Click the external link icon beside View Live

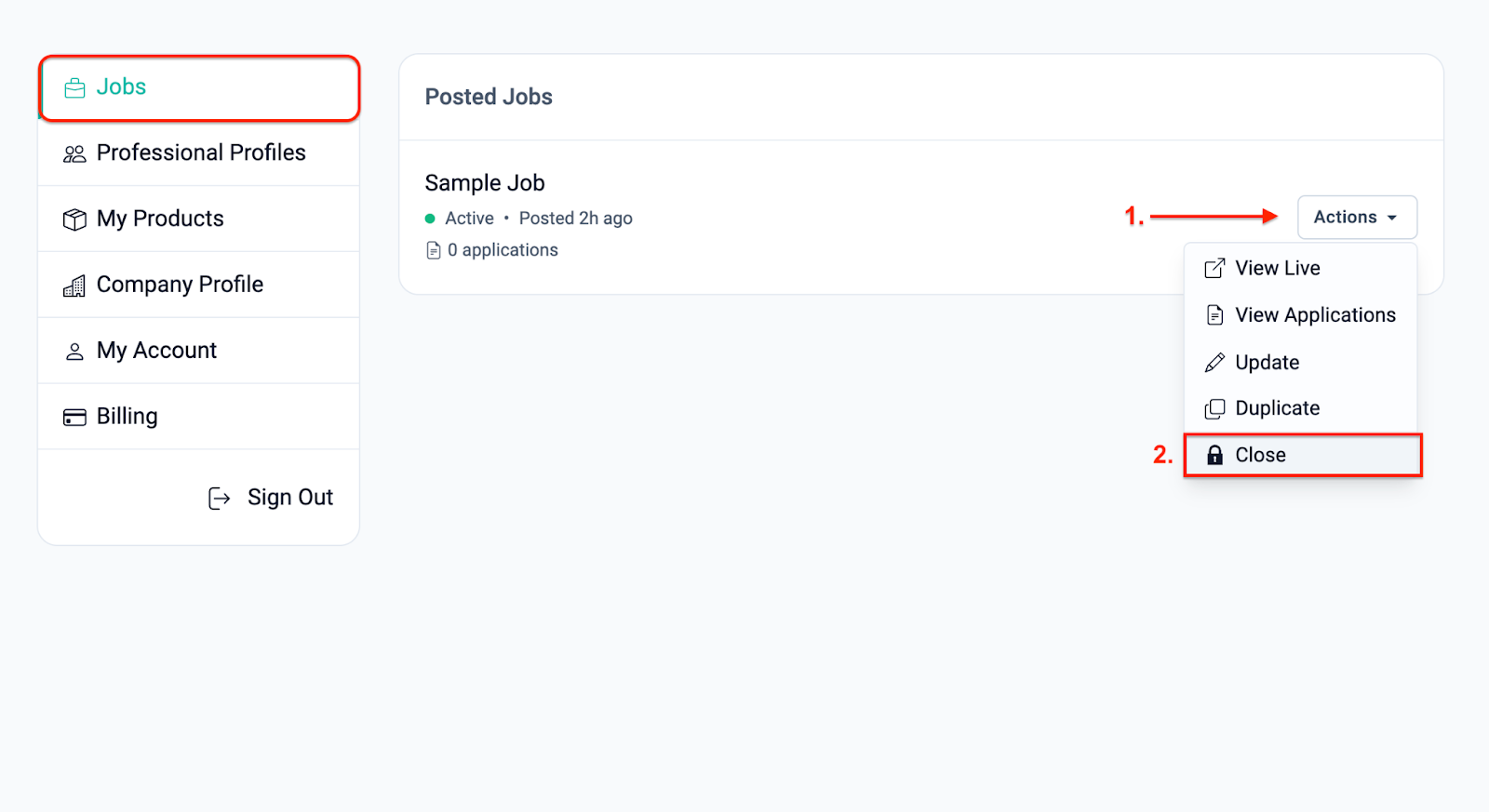point(1214,269)
